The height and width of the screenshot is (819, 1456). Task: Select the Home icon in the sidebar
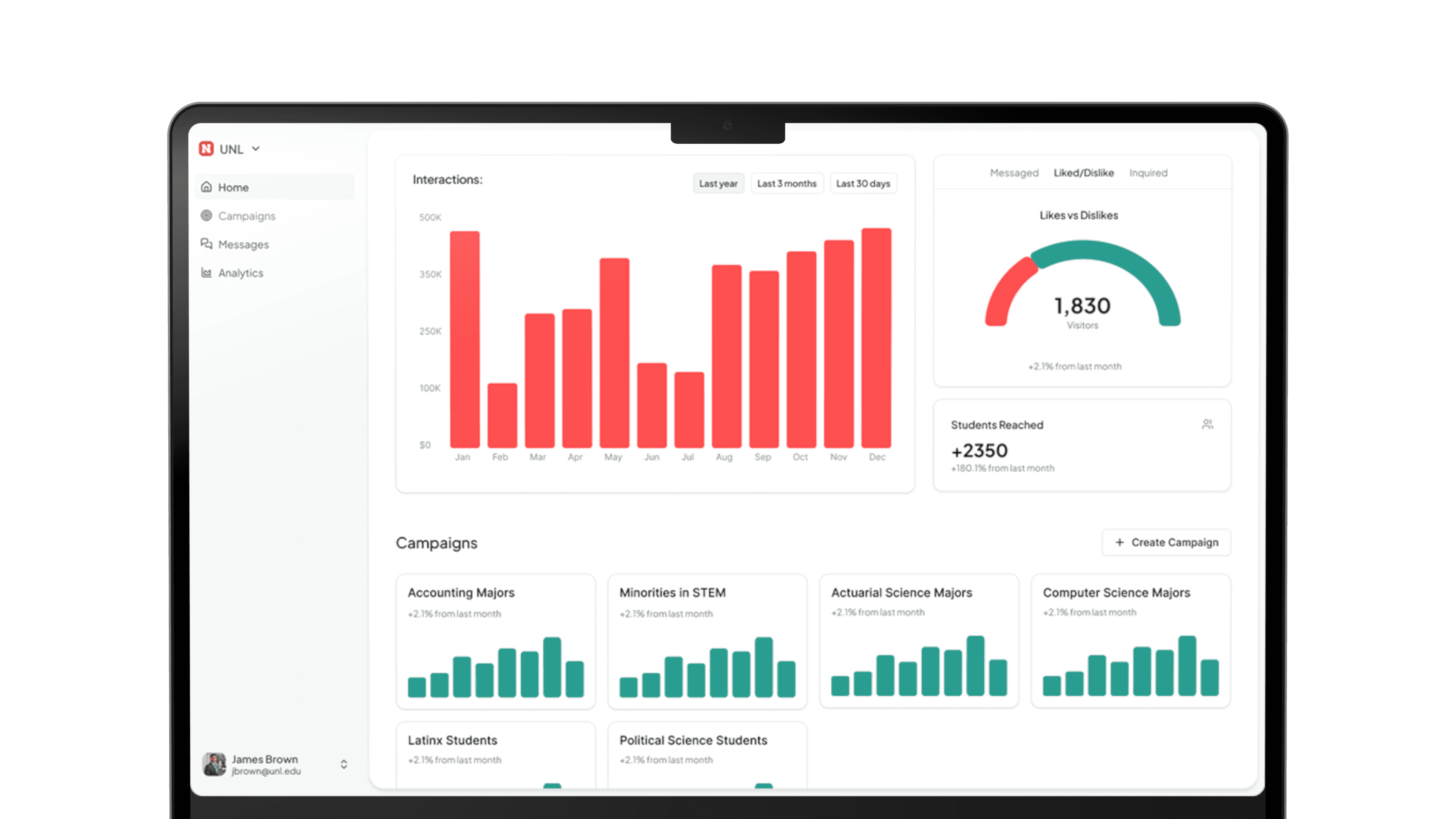pyautogui.click(x=207, y=187)
